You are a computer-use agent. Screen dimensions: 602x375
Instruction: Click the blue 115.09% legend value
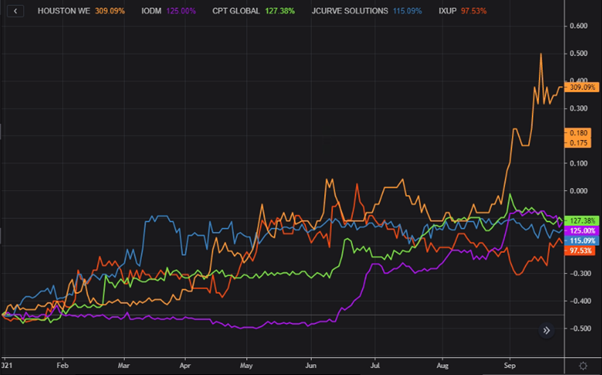point(407,11)
